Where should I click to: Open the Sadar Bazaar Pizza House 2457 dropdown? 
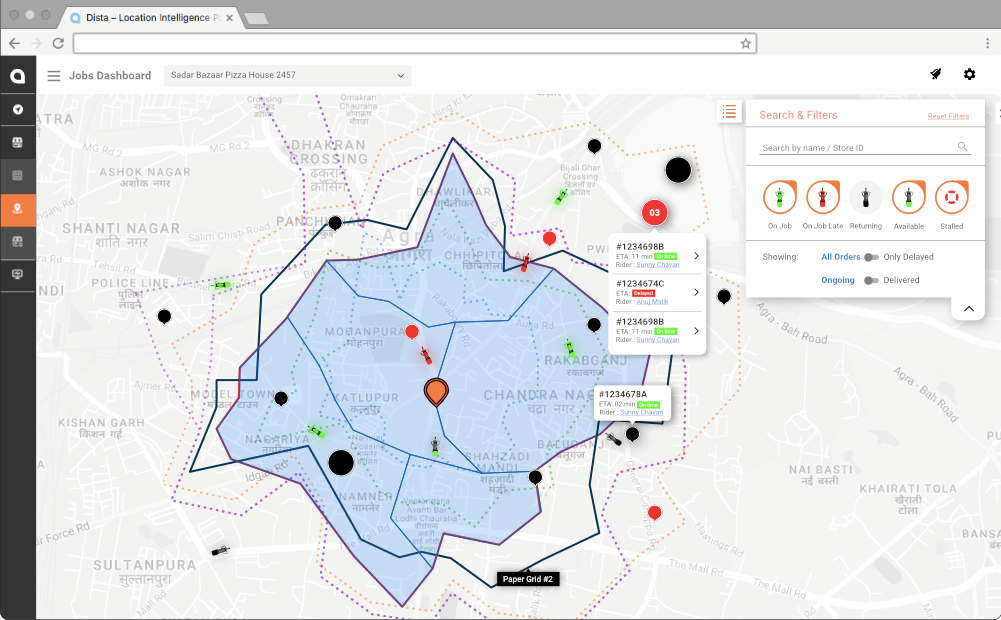point(287,75)
